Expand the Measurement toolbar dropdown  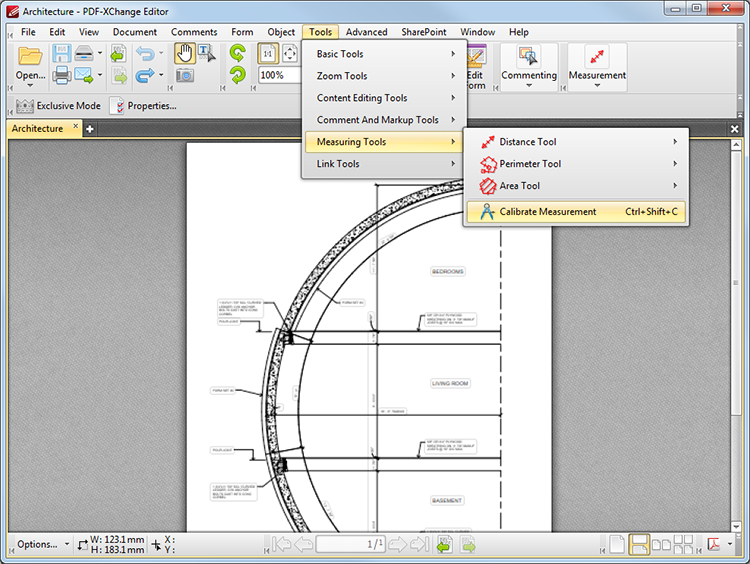pos(597,86)
